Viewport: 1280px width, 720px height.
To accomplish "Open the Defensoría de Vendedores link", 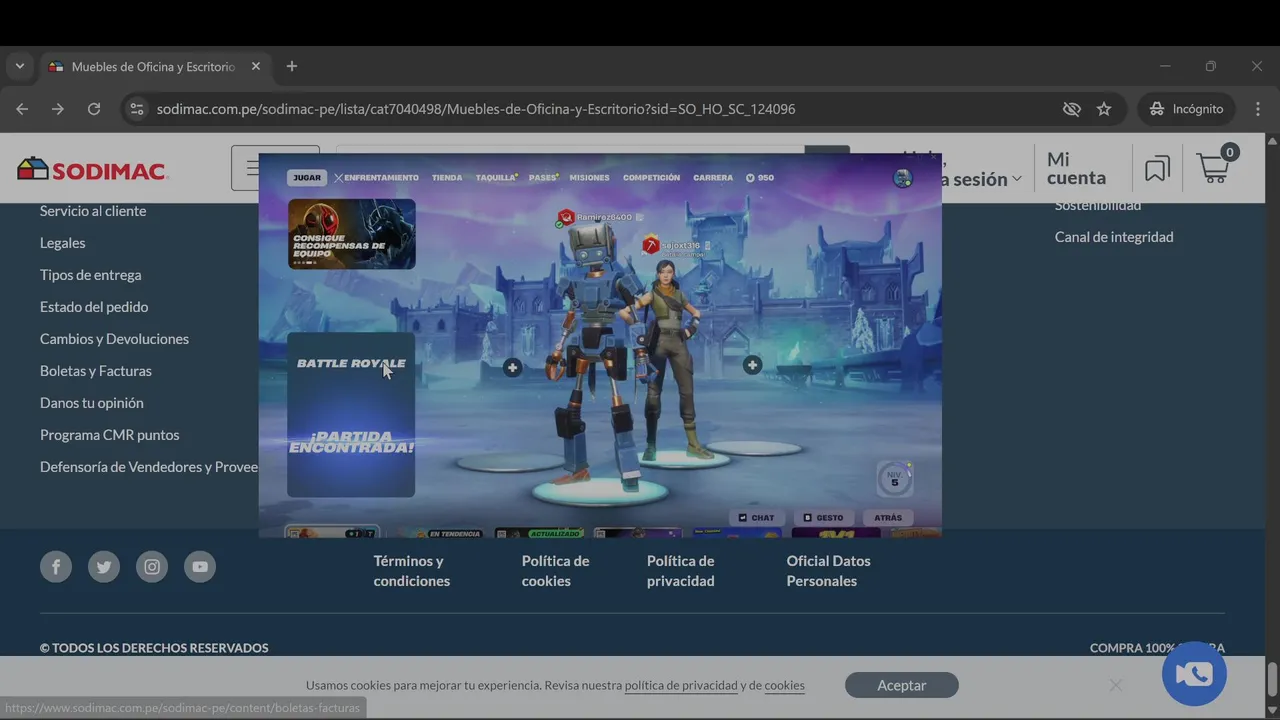I will coord(149,467).
